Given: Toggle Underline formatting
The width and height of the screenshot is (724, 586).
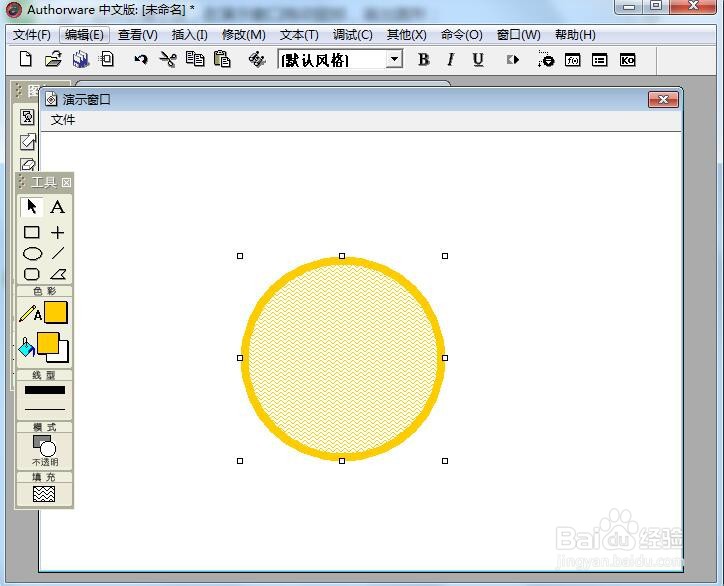Looking at the screenshot, I should 478,60.
